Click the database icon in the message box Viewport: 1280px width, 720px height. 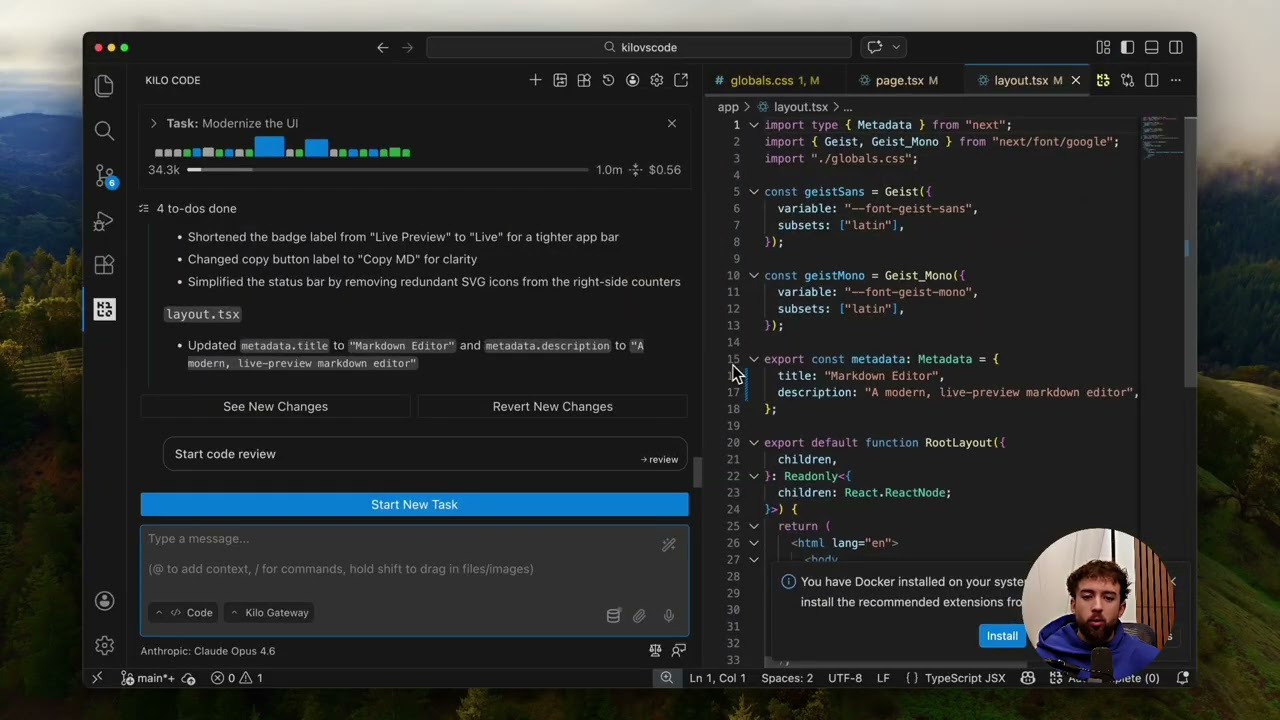(x=613, y=616)
